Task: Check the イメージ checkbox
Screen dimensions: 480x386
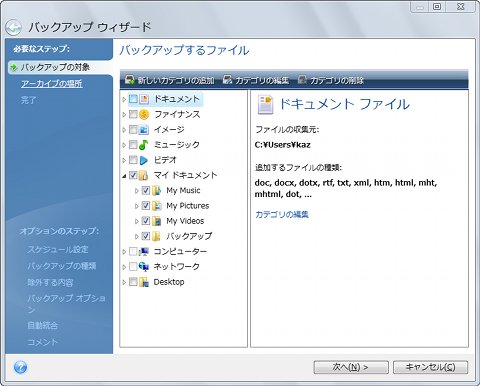Action: (133, 129)
